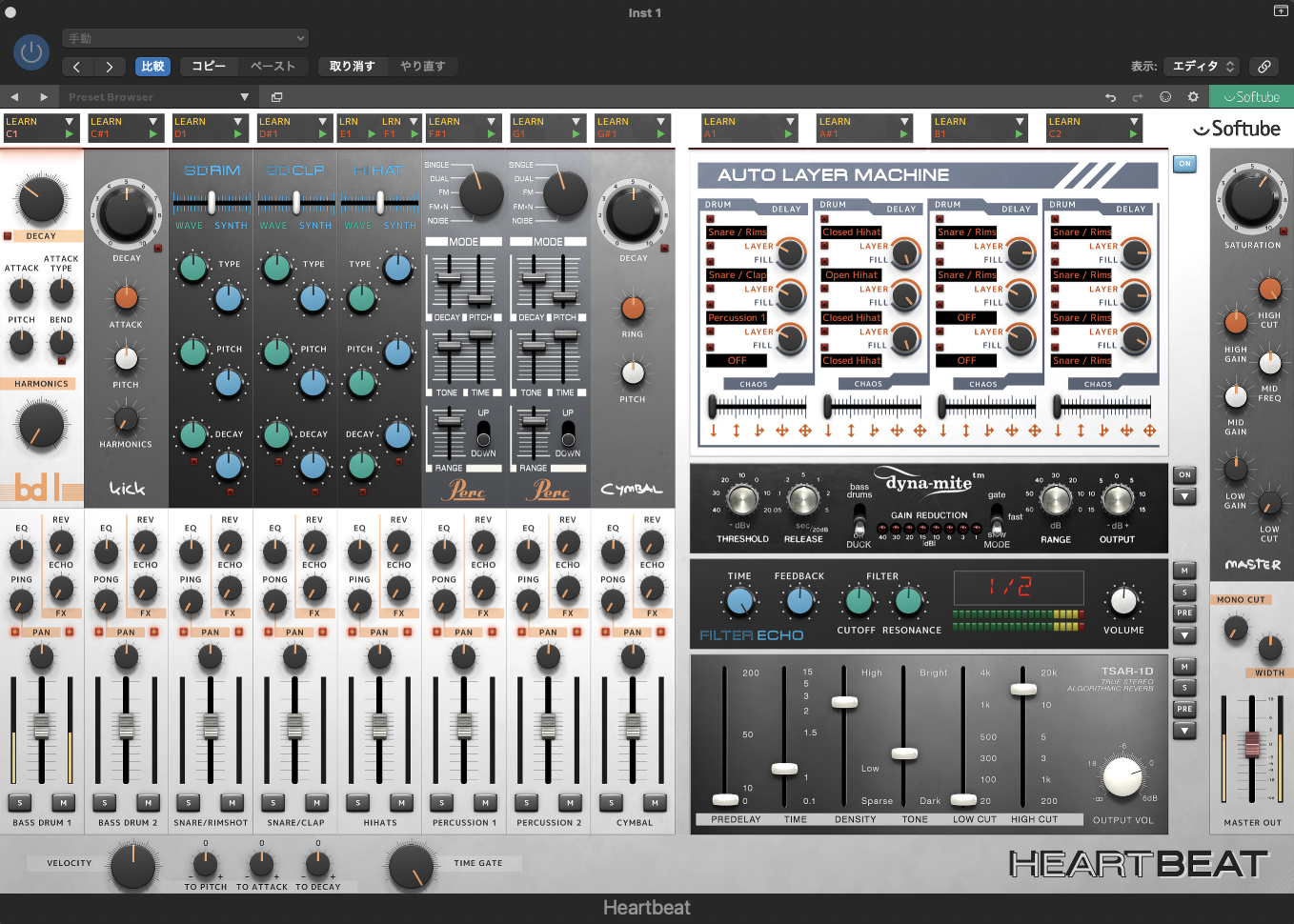Solo the Cymbal channel
Image resolution: width=1294 pixels, height=924 pixels.
[611, 803]
